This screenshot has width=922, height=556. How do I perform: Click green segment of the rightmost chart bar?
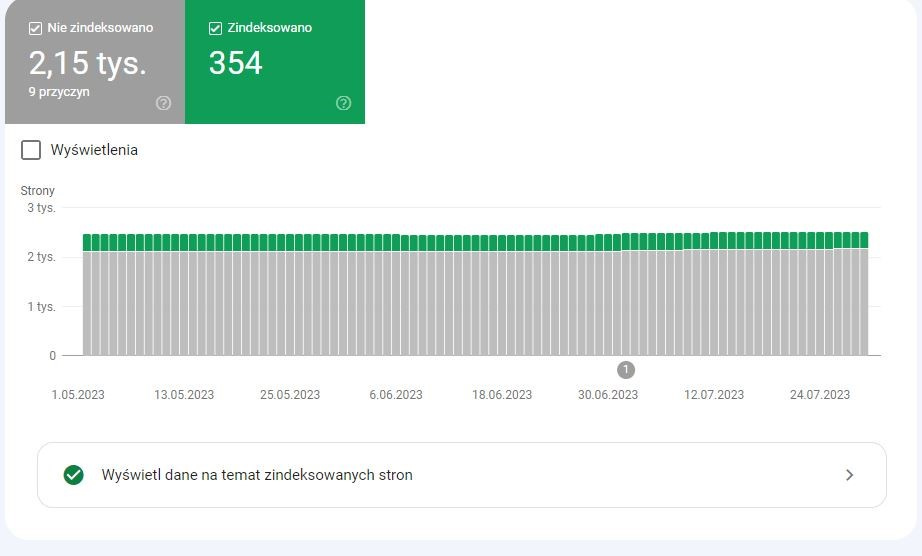(863, 240)
